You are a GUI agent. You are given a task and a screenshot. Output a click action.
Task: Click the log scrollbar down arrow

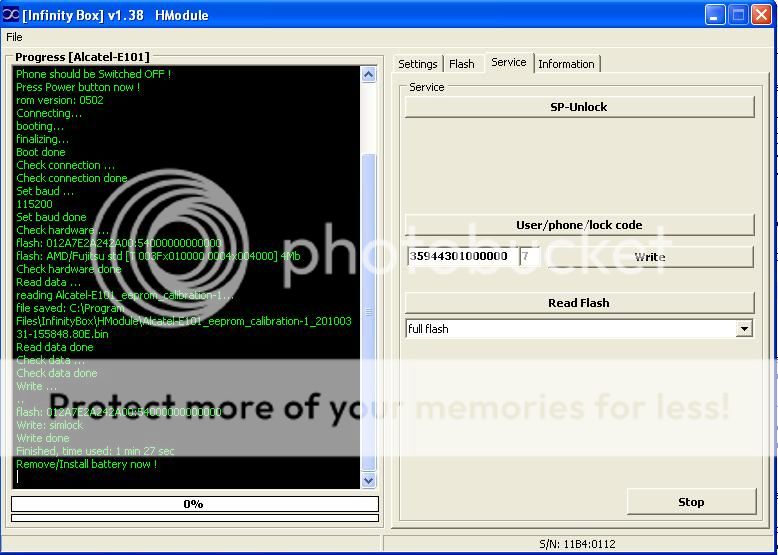(368, 481)
